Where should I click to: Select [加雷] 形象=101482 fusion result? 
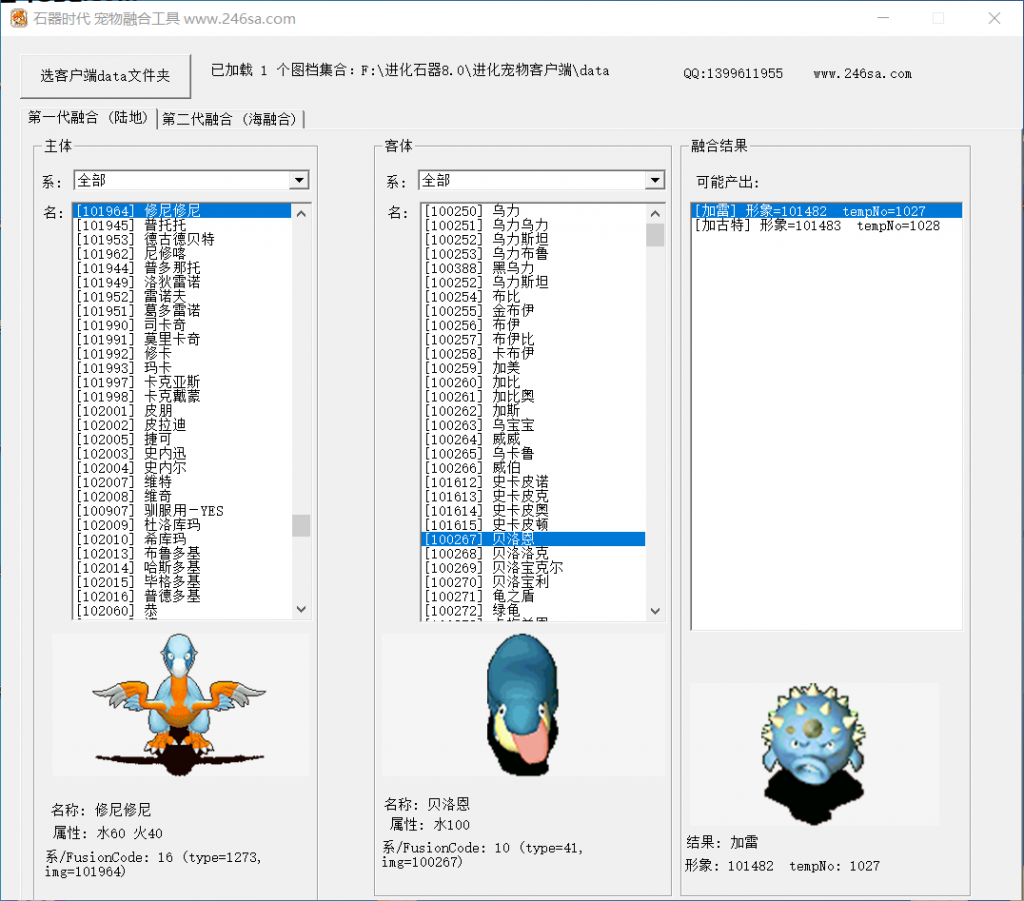(826, 211)
